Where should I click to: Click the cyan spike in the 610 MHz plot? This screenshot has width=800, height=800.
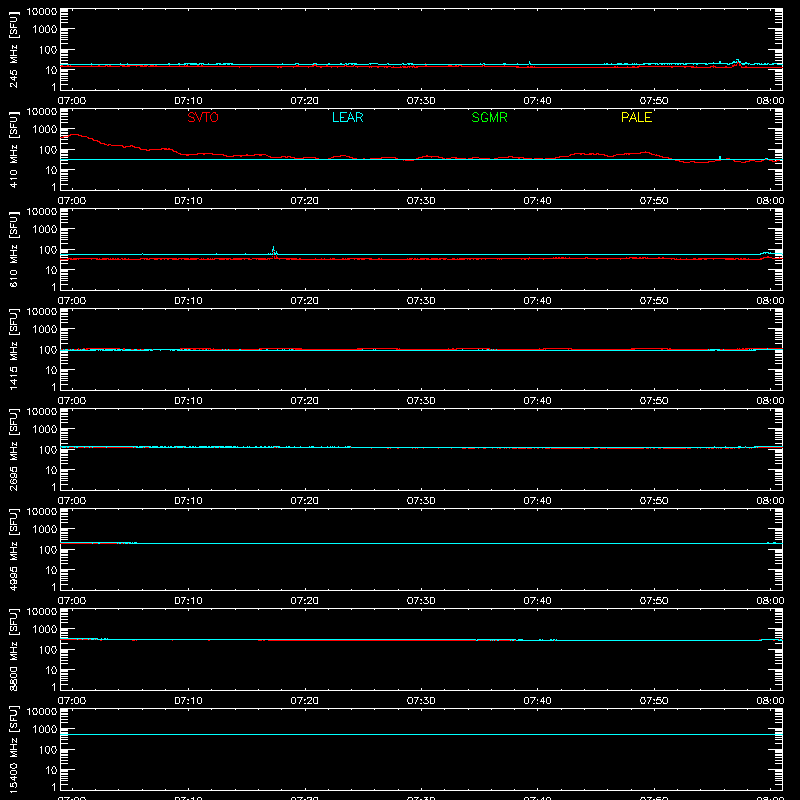[x=273, y=250]
